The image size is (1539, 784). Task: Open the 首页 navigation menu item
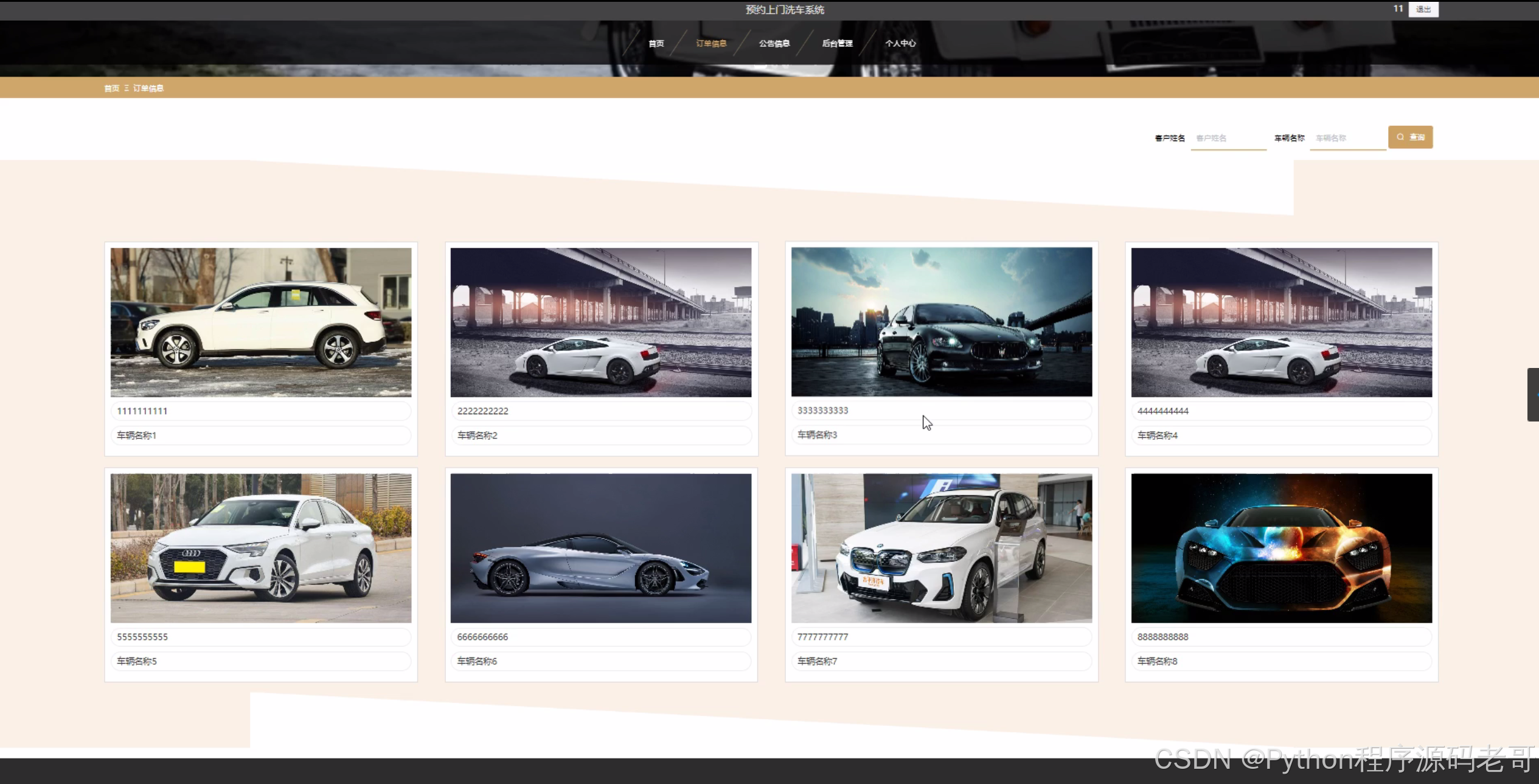(656, 43)
